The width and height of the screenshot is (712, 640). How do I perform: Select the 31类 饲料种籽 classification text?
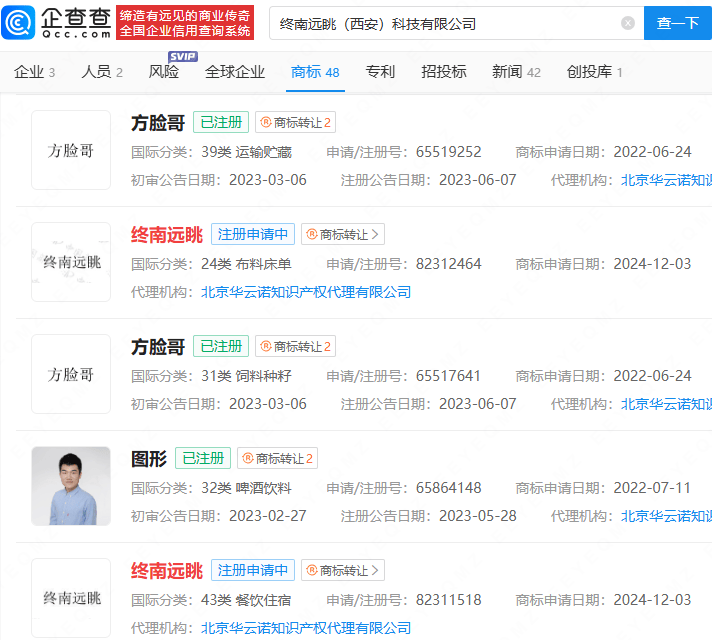point(246,376)
